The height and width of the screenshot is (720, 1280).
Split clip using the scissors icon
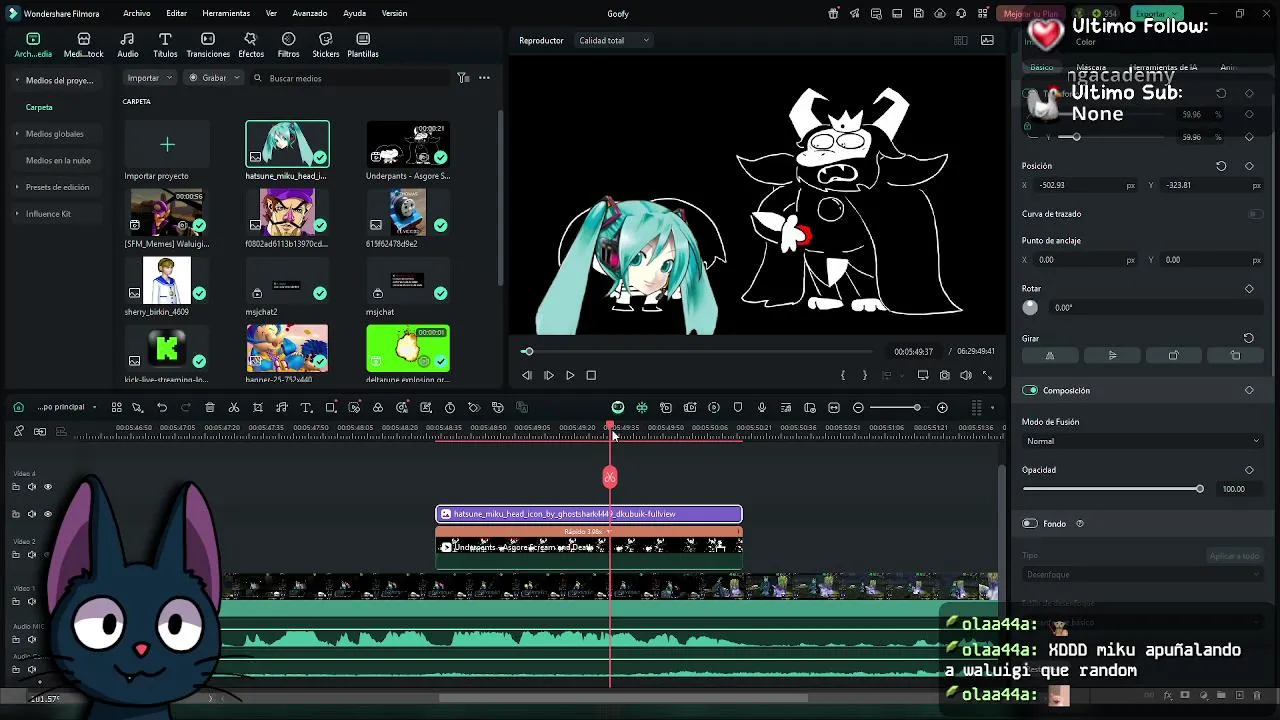(234, 407)
